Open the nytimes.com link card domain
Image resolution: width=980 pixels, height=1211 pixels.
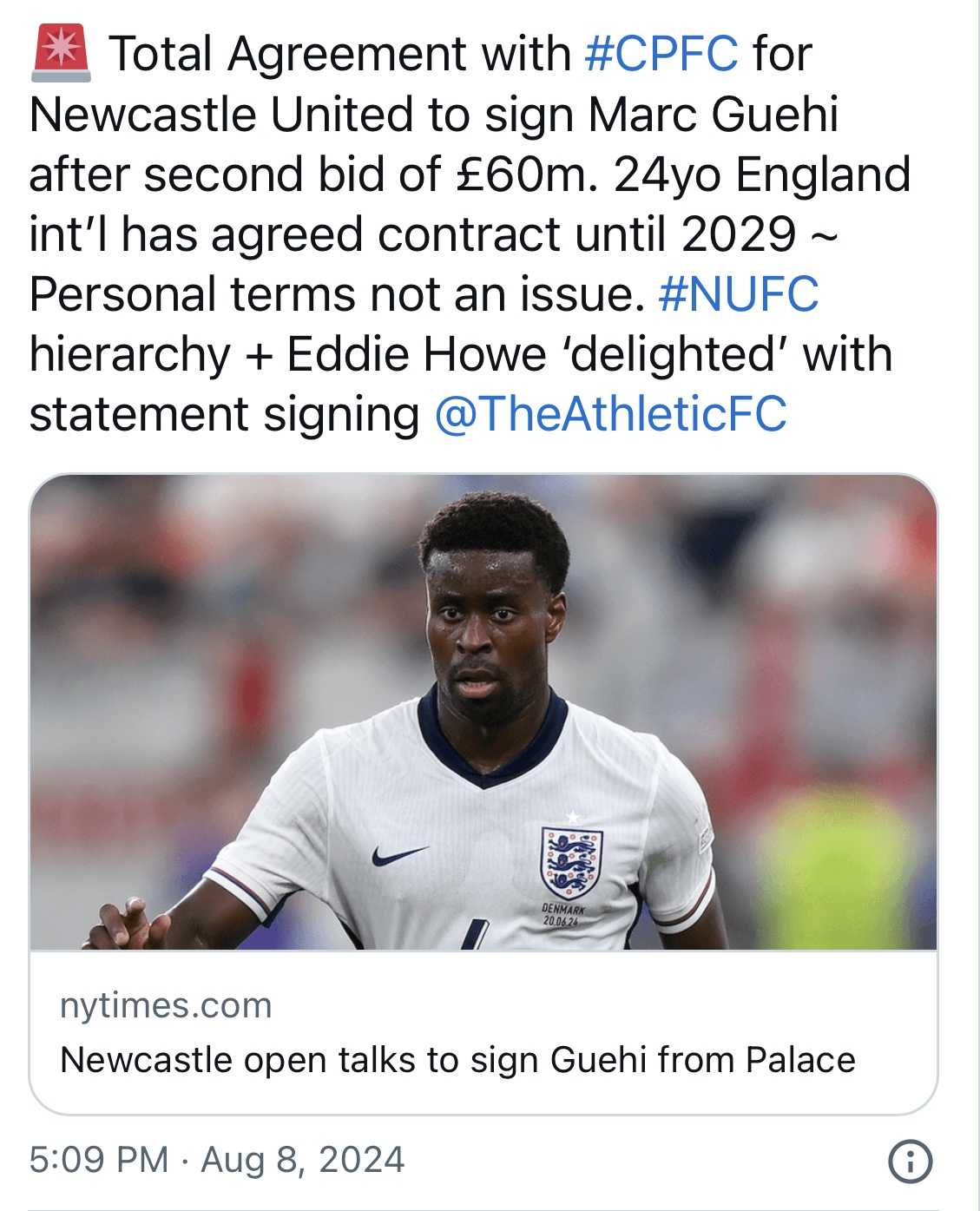click(166, 1005)
